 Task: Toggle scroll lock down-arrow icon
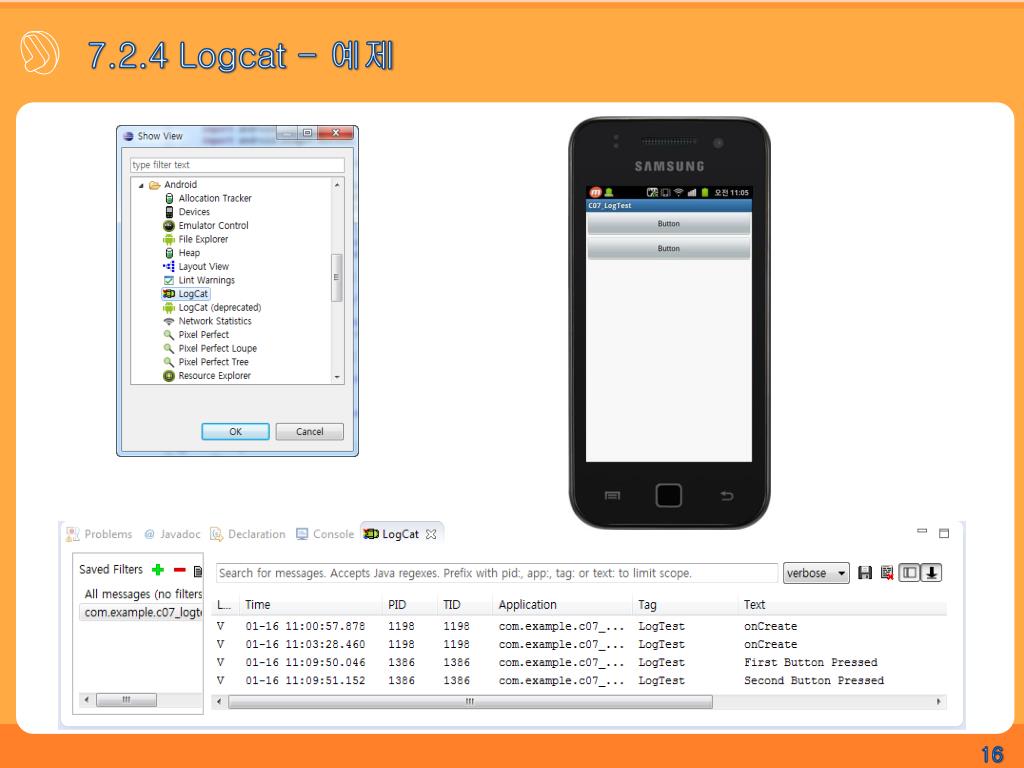pos(931,573)
